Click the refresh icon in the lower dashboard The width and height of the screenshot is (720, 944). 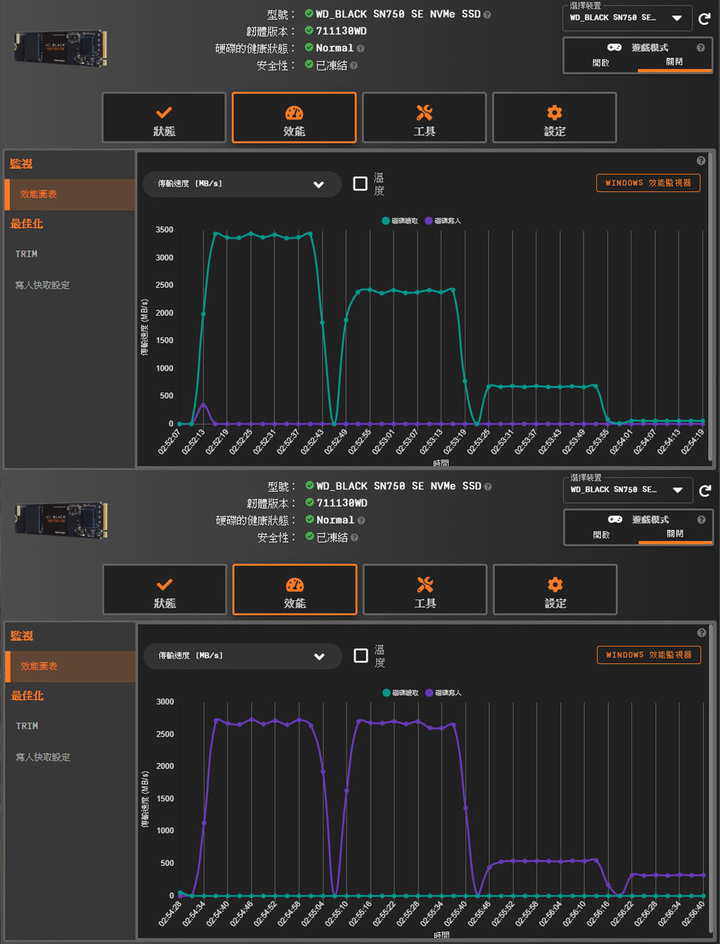point(705,491)
